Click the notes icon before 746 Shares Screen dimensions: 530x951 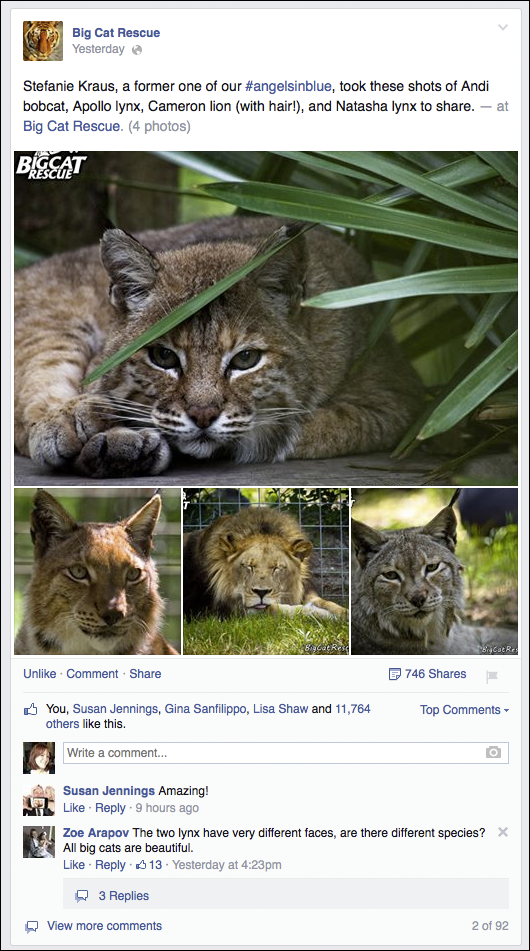395,674
